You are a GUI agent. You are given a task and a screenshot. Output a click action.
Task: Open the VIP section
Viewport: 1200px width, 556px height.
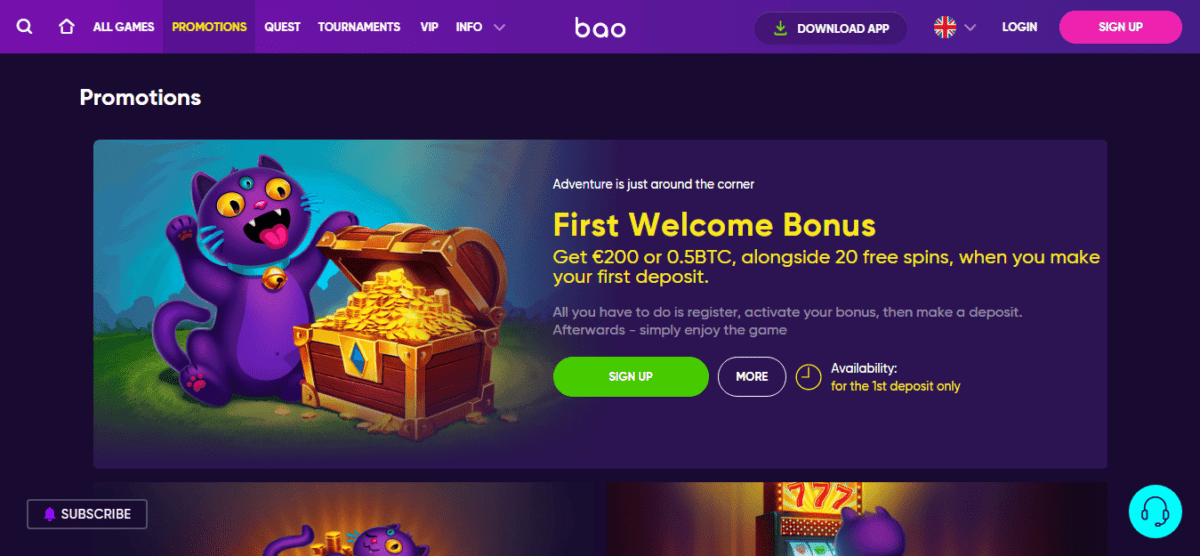point(429,27)
